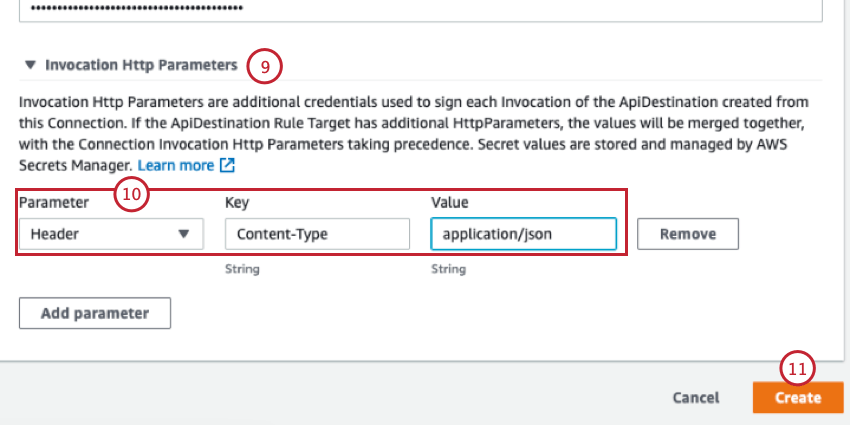Click the Add parameter button

(95, 313)
